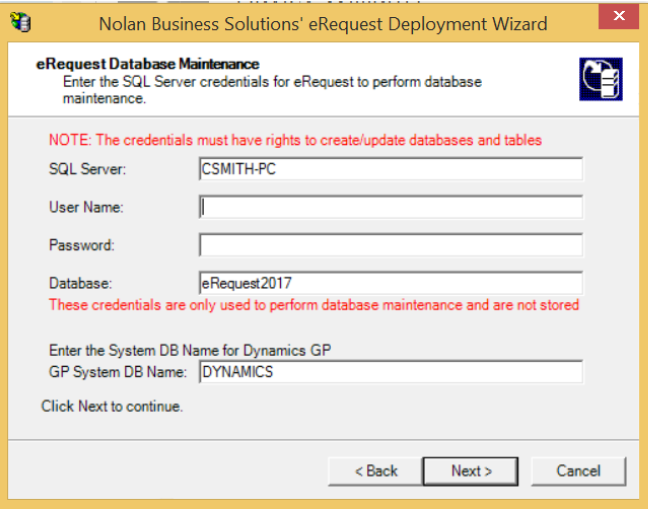Select the Database field showing eRequest2017

click(x=390, y=283)
